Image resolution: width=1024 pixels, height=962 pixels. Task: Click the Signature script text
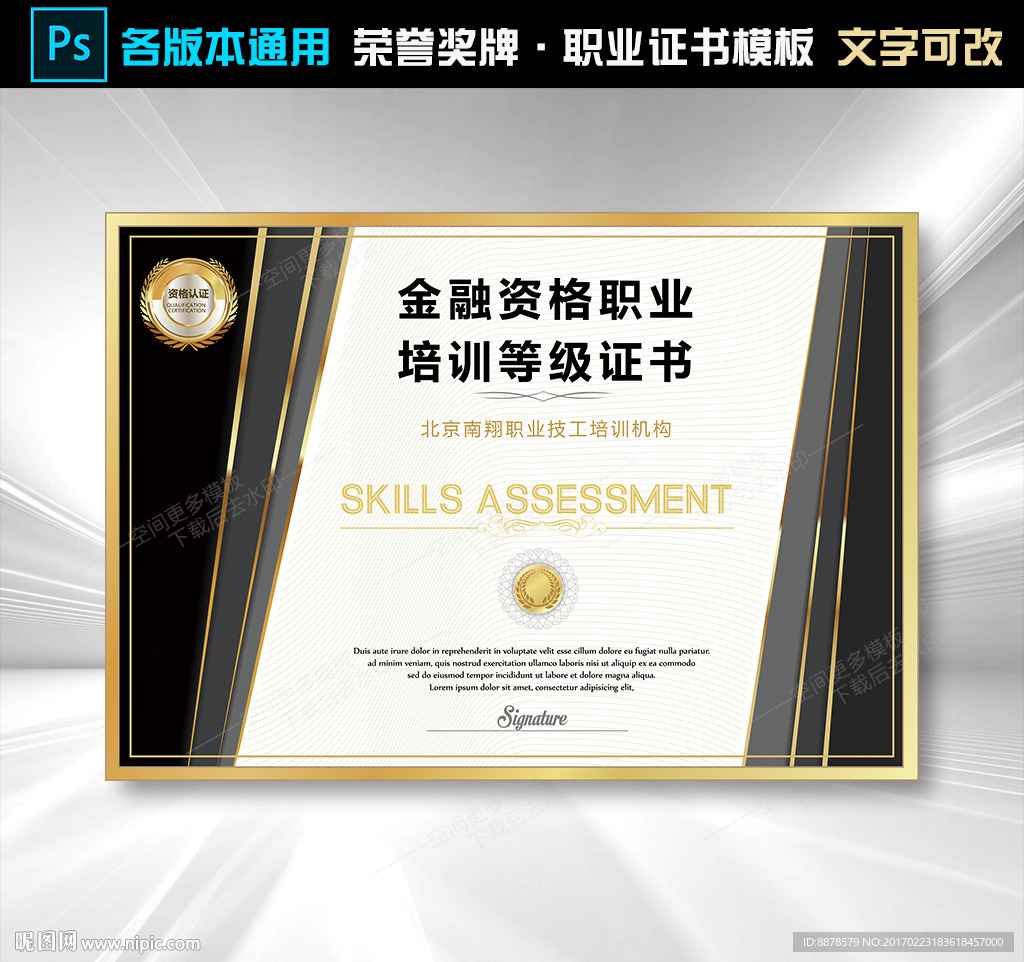click(532, 717)
